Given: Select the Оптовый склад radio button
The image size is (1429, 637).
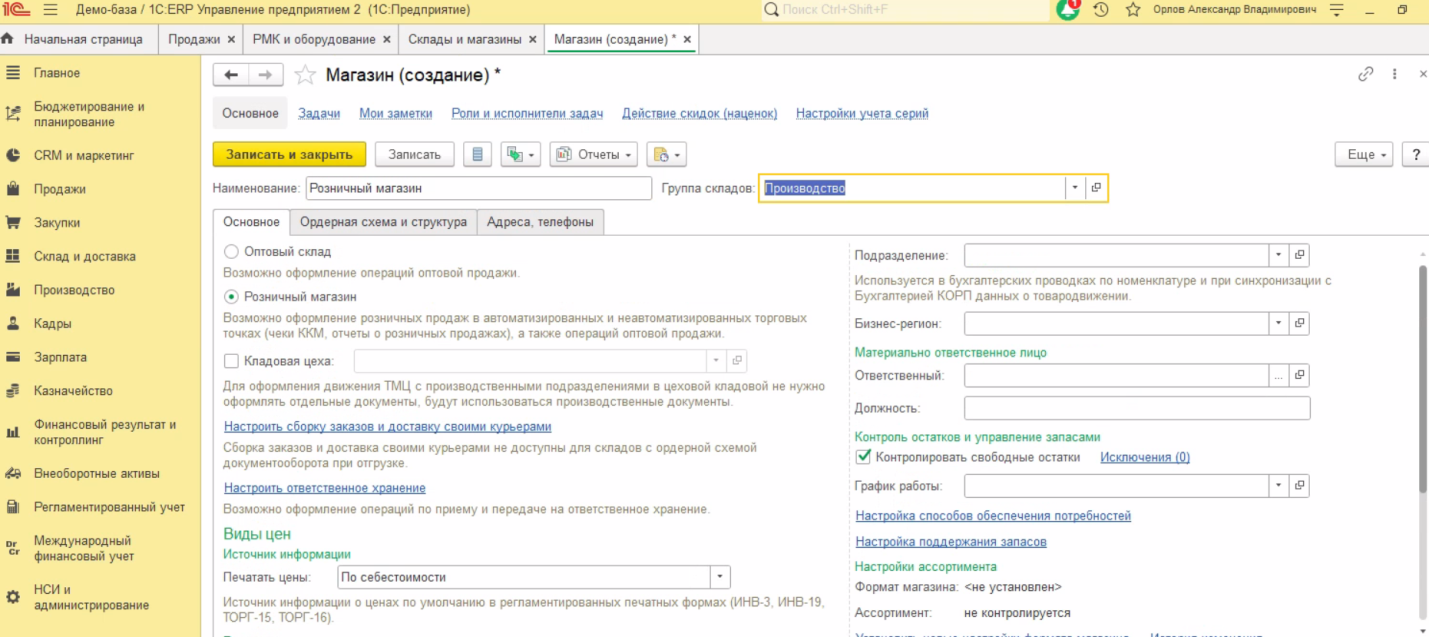Looking at the screenshot, I should point(232,252).
